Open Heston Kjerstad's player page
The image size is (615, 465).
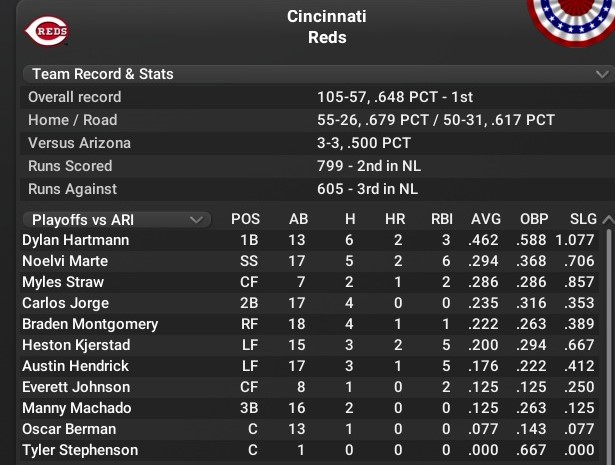[75, 345]
